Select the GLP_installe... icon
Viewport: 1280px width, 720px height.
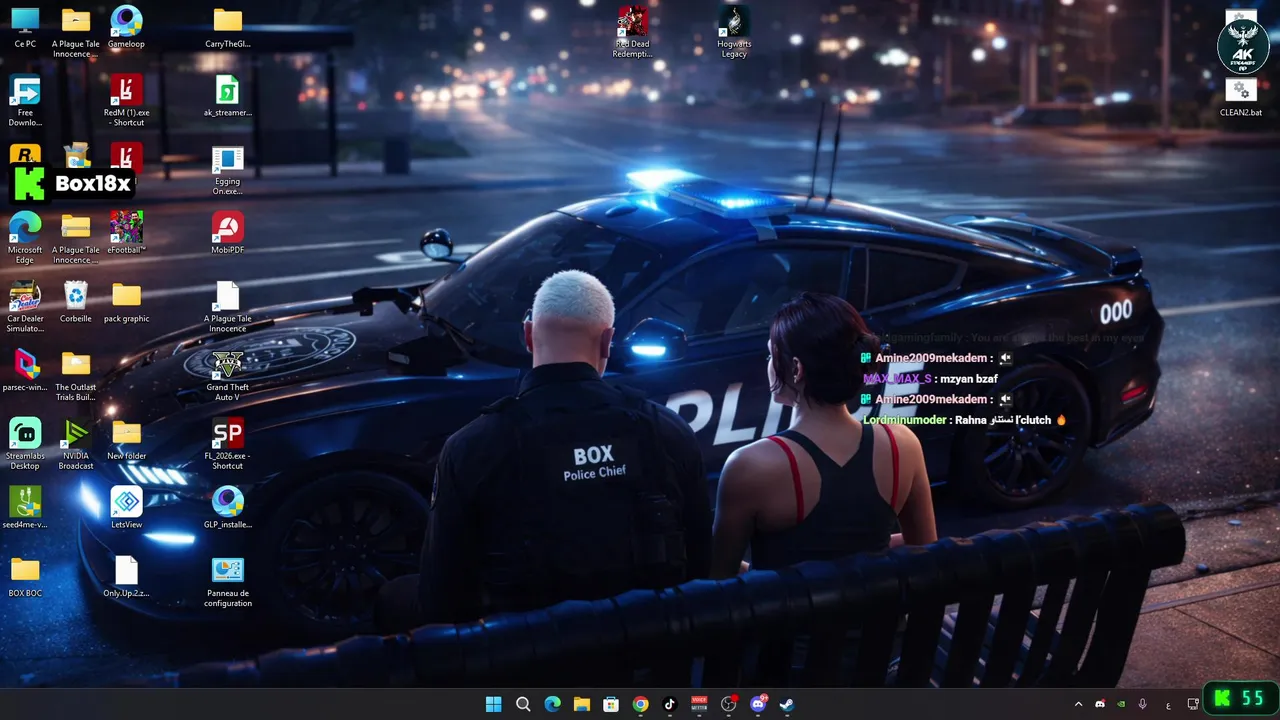coord(227,508)
